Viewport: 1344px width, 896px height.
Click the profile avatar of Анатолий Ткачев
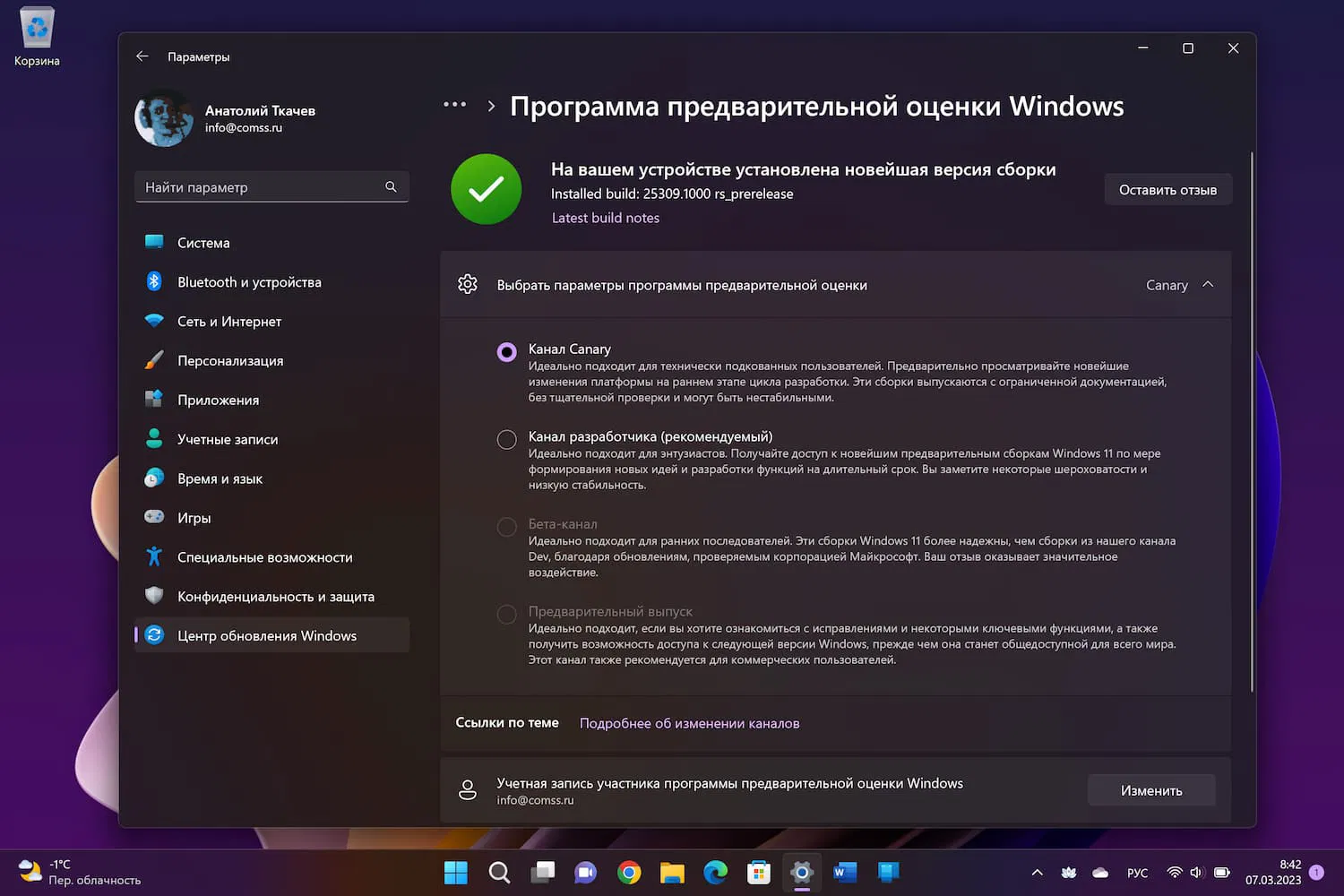(x=164, y=118)
